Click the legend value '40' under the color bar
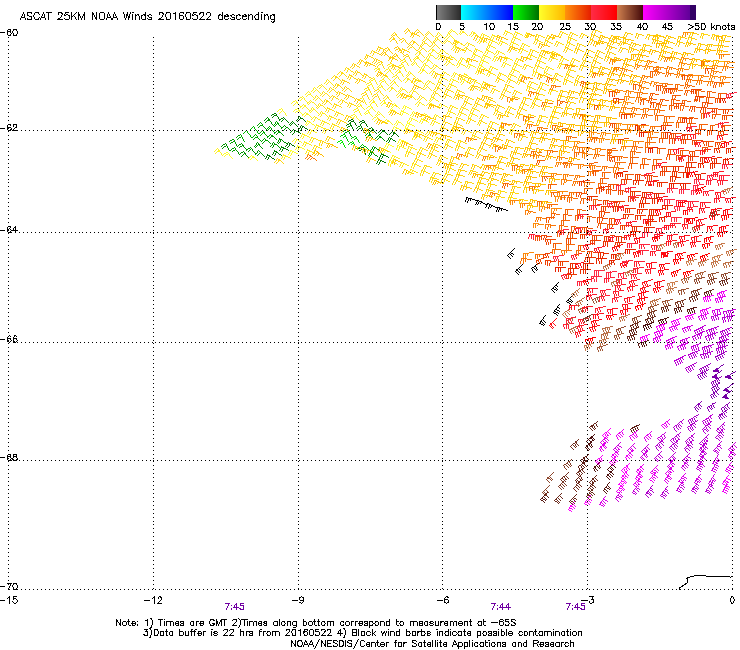Viewport: 740px width, 650px height. (x=642, y=27)
